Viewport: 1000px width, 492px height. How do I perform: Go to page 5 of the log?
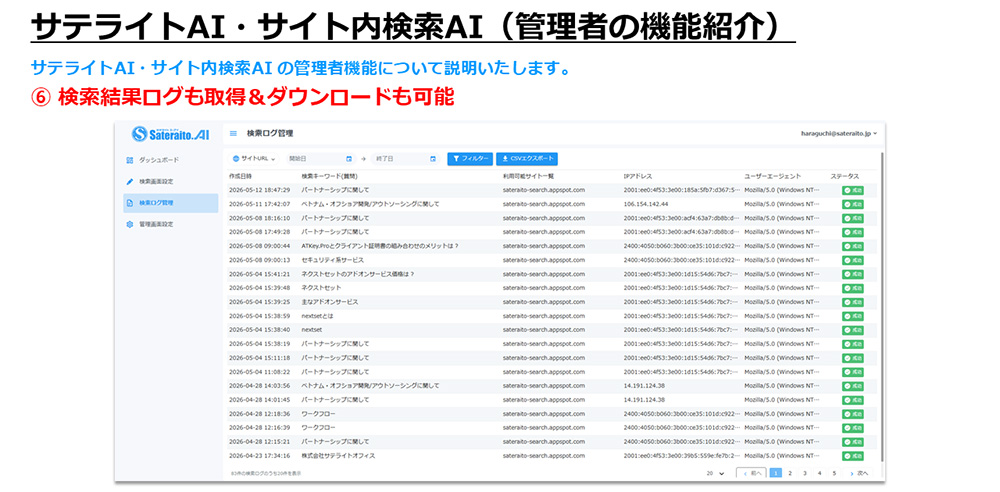click(x=834, y=473)
